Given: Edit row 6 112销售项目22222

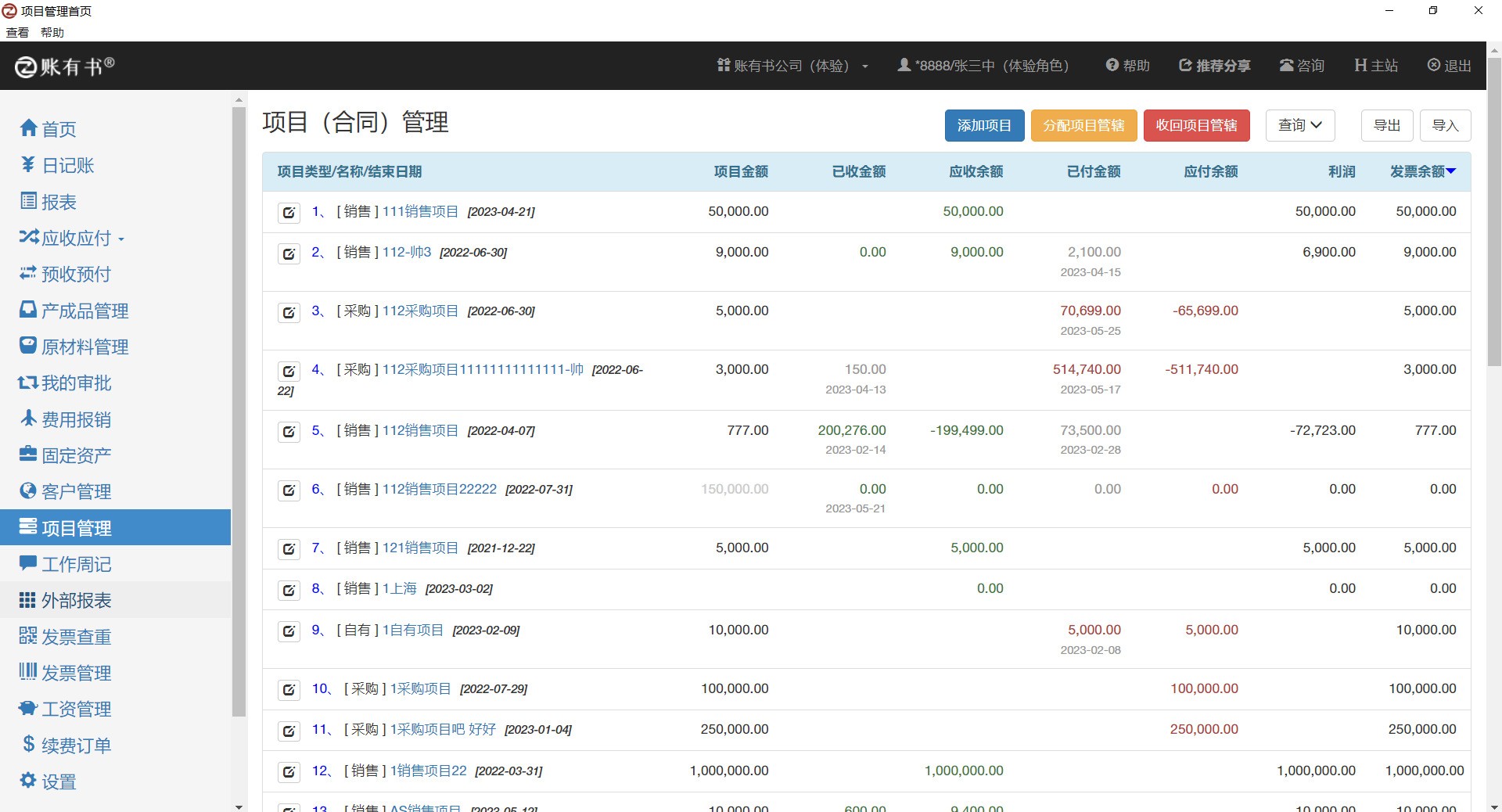Looking at the screenshot, I should 289,490.
